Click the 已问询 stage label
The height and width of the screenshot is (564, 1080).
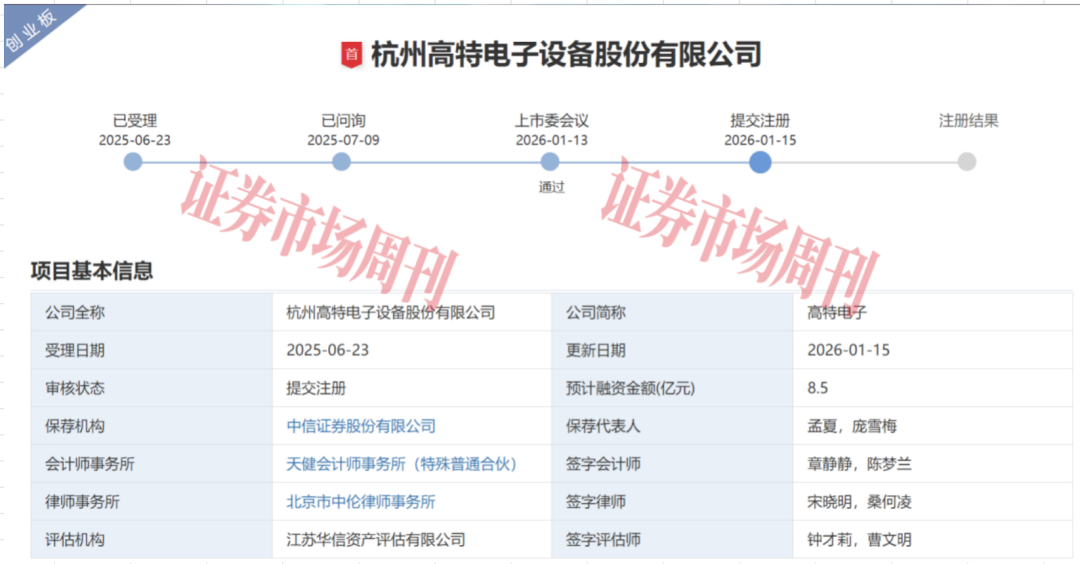pos(343,121)
